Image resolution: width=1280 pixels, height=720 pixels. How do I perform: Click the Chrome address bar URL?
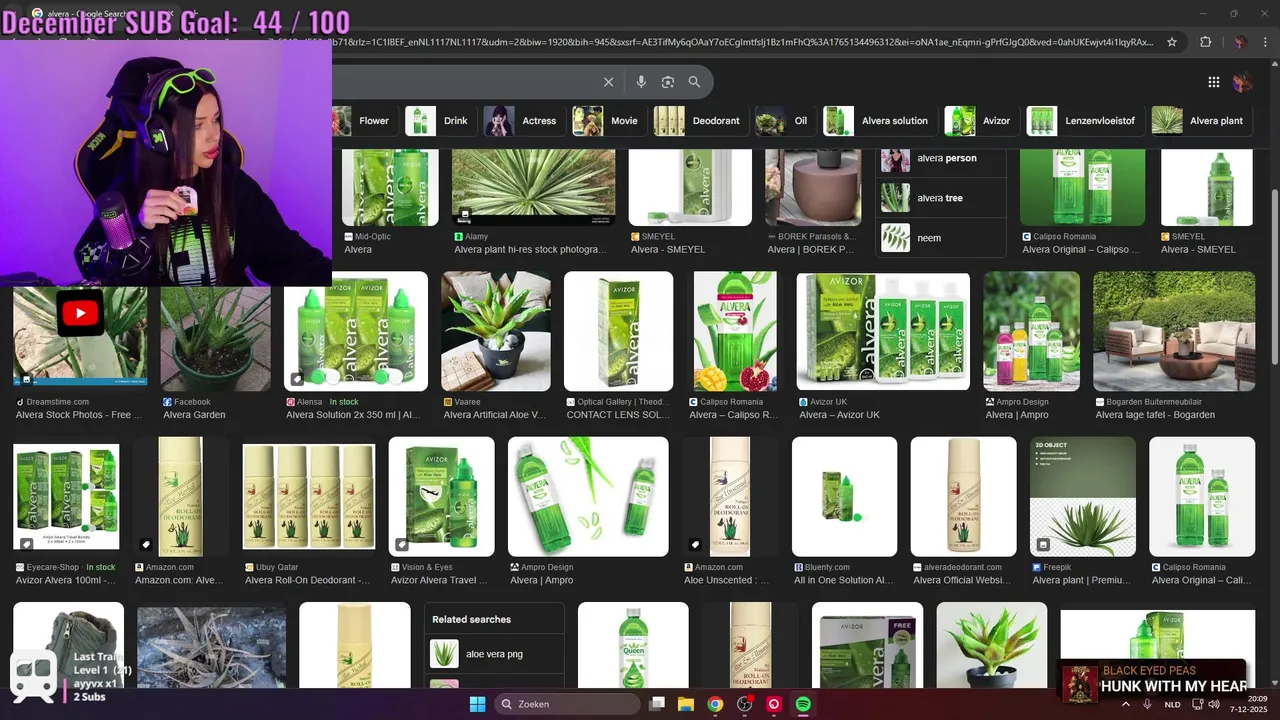(x=740, y=42)
